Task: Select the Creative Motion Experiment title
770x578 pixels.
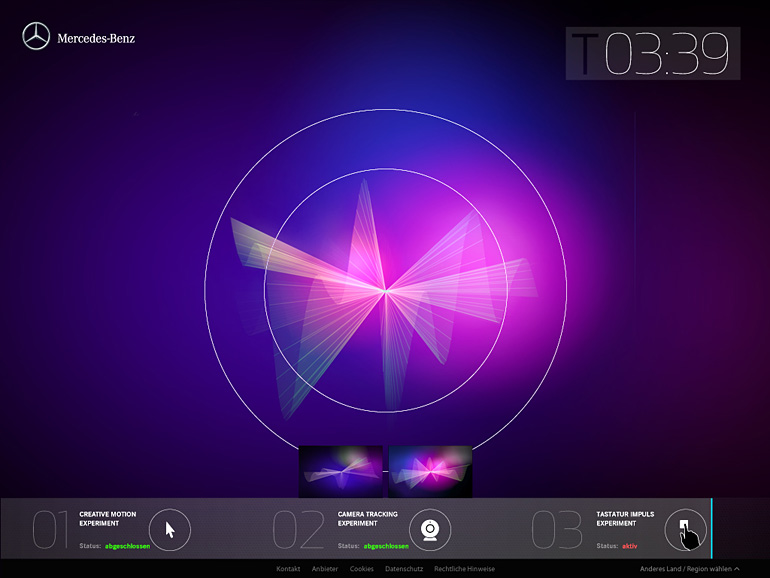Action: click(108, 519)
